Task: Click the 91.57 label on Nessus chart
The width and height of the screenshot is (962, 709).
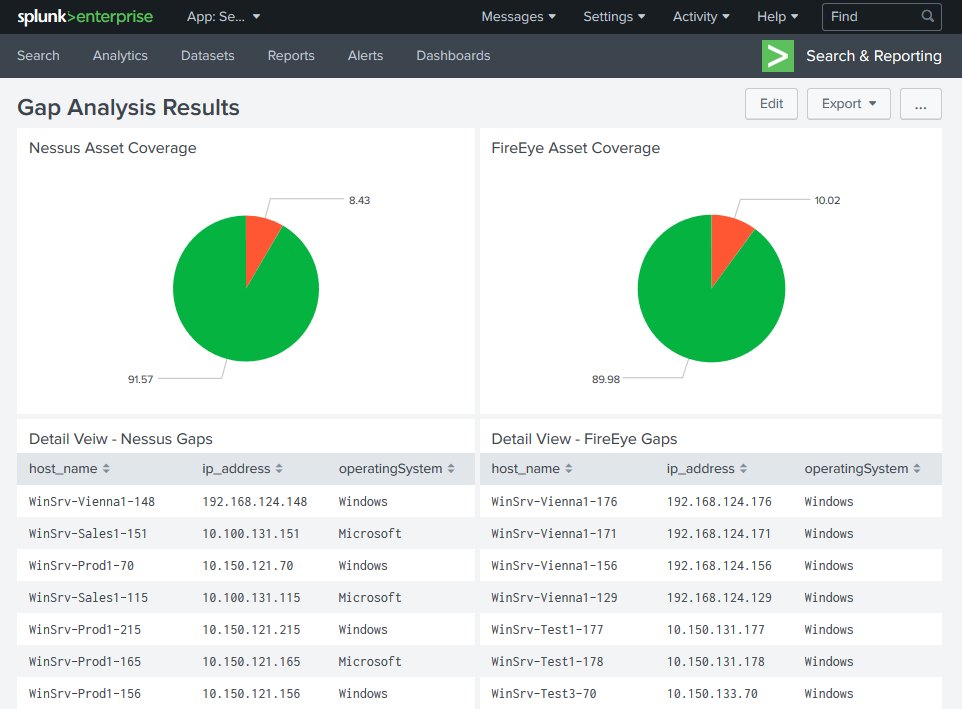Action: point(140,380)
